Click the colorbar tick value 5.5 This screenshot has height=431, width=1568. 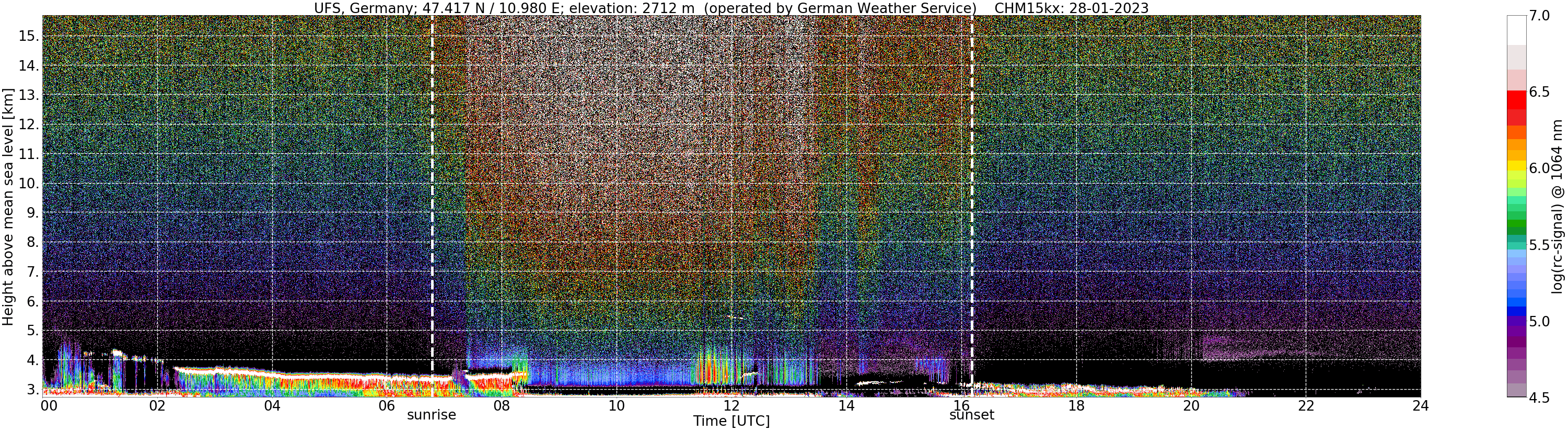pos(1539,245)
